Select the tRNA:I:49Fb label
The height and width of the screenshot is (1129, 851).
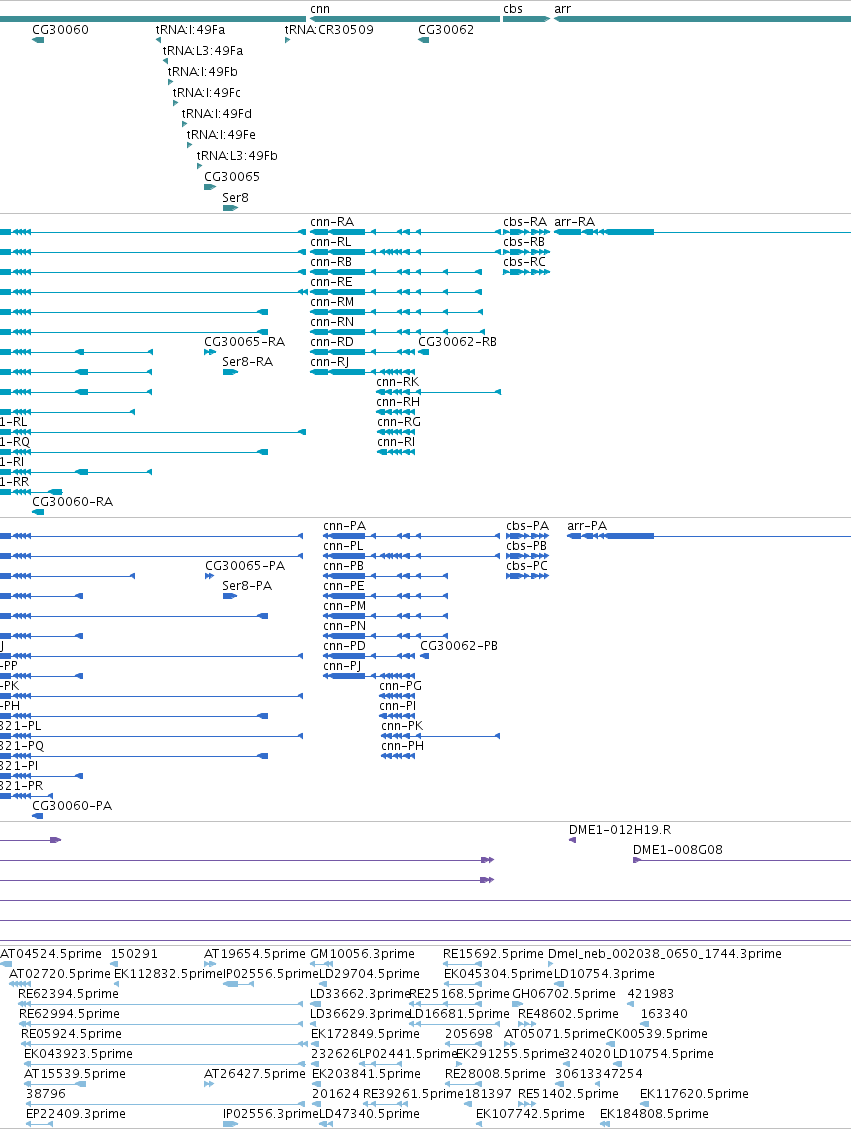point(202,71)
